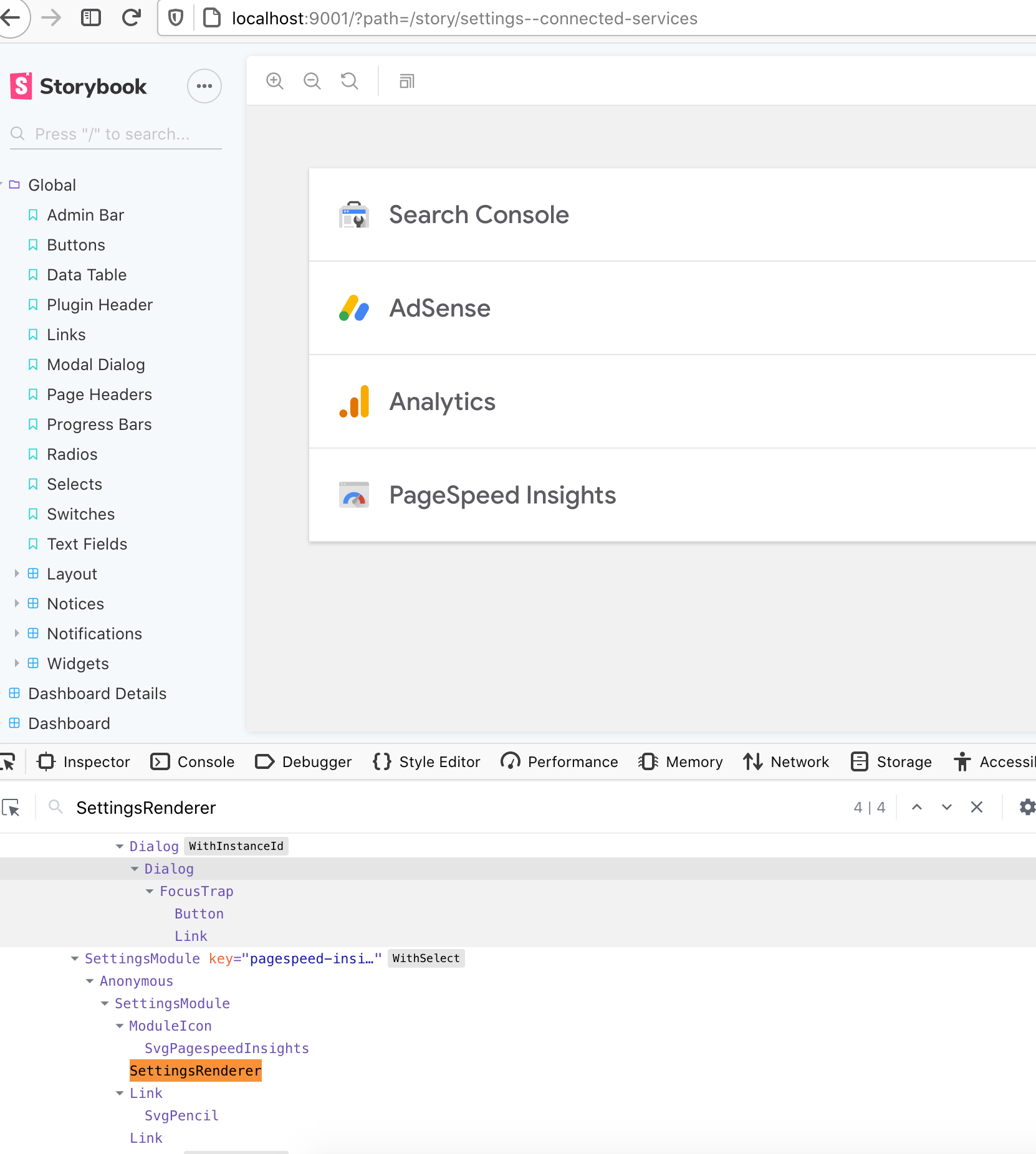
Task: Clear the component search
Action: pos(977,808)
